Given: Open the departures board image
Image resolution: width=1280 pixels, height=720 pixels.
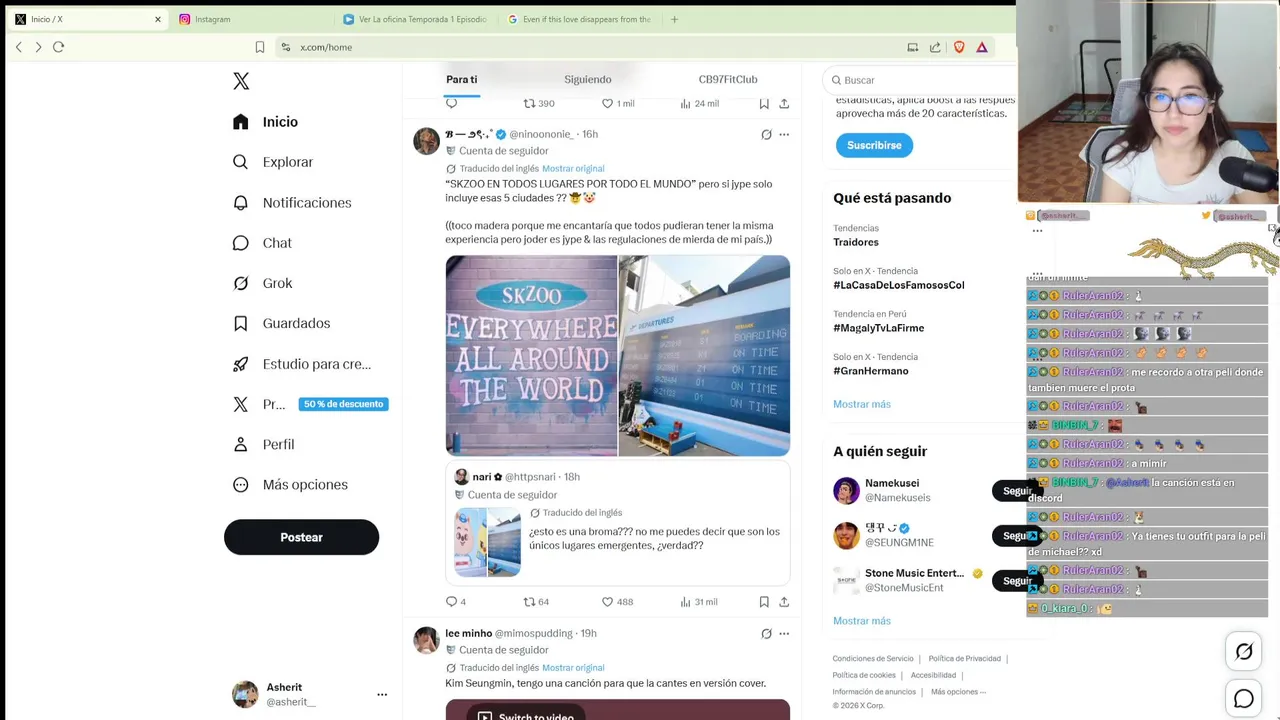Looking at the screenshot, I should click(704, 356).
